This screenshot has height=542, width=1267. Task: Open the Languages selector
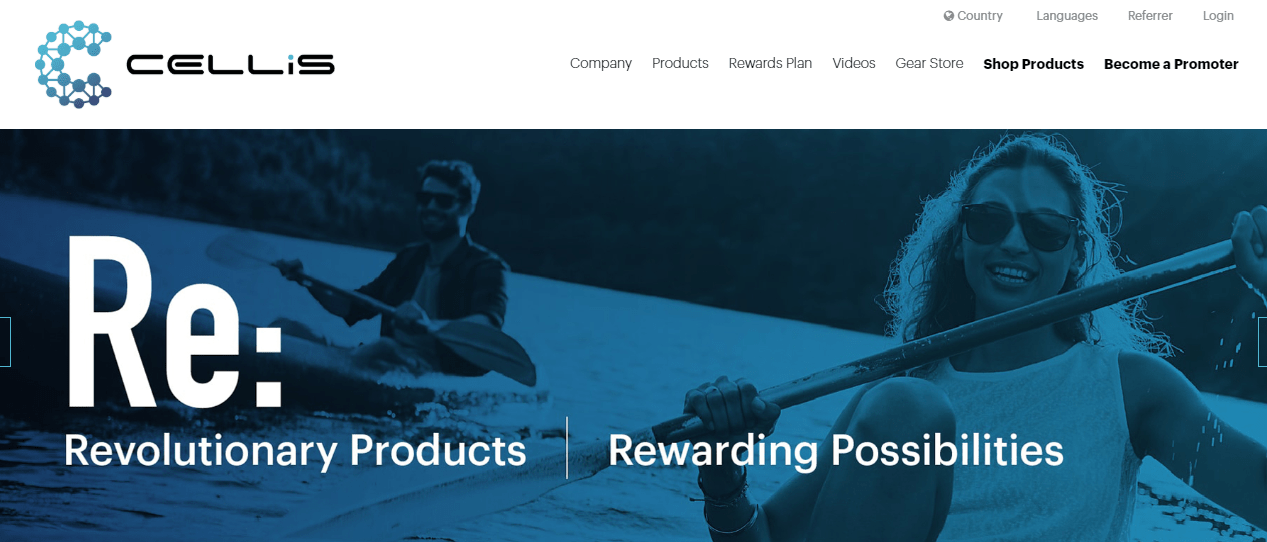[x=1067, y=16]
